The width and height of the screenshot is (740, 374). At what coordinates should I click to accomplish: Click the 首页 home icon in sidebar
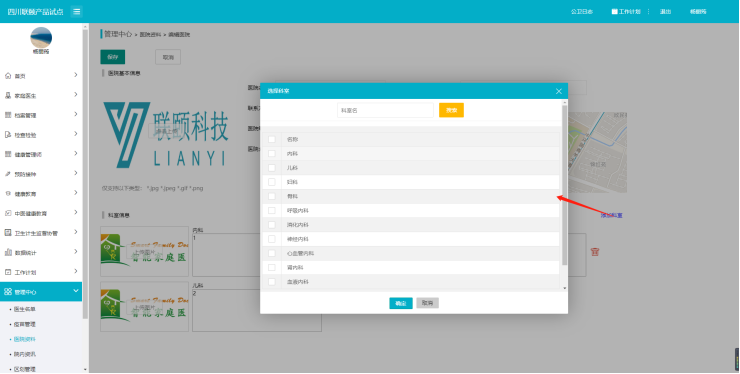pyautogui.click(x=8, y=76)
